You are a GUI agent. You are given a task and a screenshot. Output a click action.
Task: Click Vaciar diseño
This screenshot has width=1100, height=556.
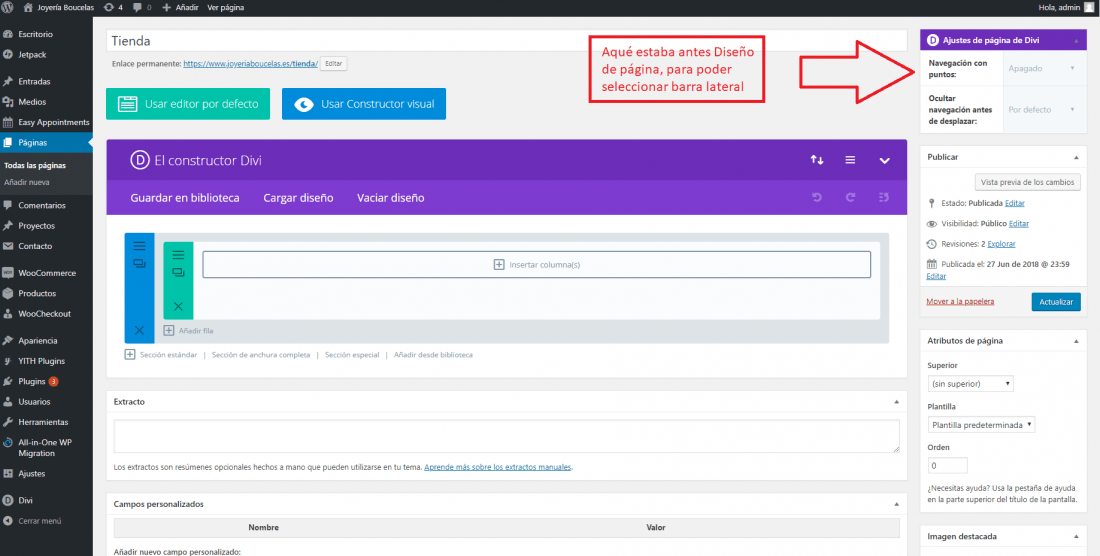(x=391, y=198)
